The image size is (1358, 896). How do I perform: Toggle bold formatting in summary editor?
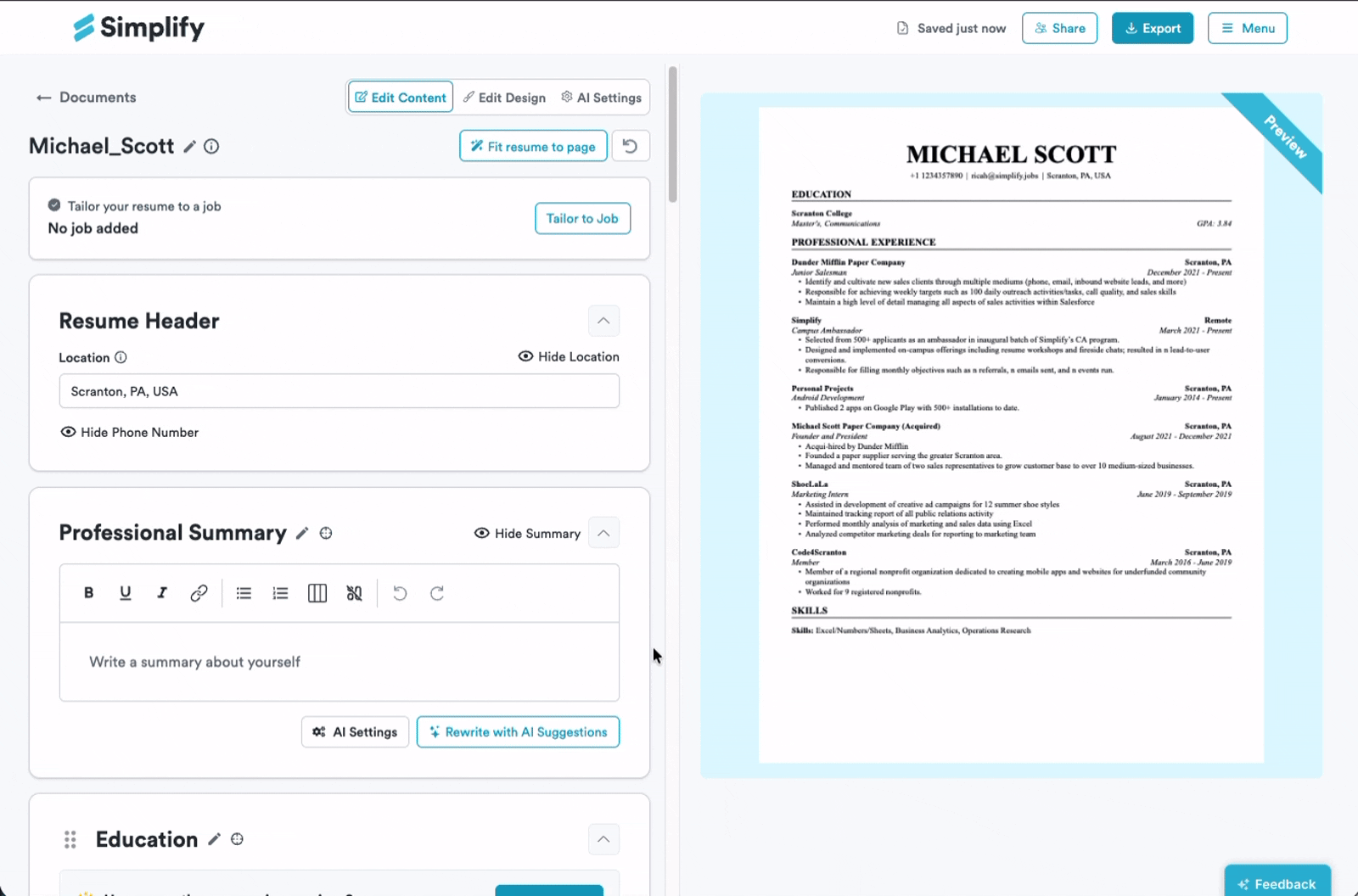88,593
